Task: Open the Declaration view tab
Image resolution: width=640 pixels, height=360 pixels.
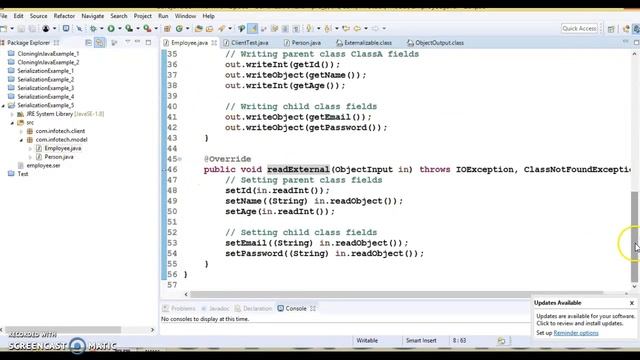Action: tap(253, 309)
